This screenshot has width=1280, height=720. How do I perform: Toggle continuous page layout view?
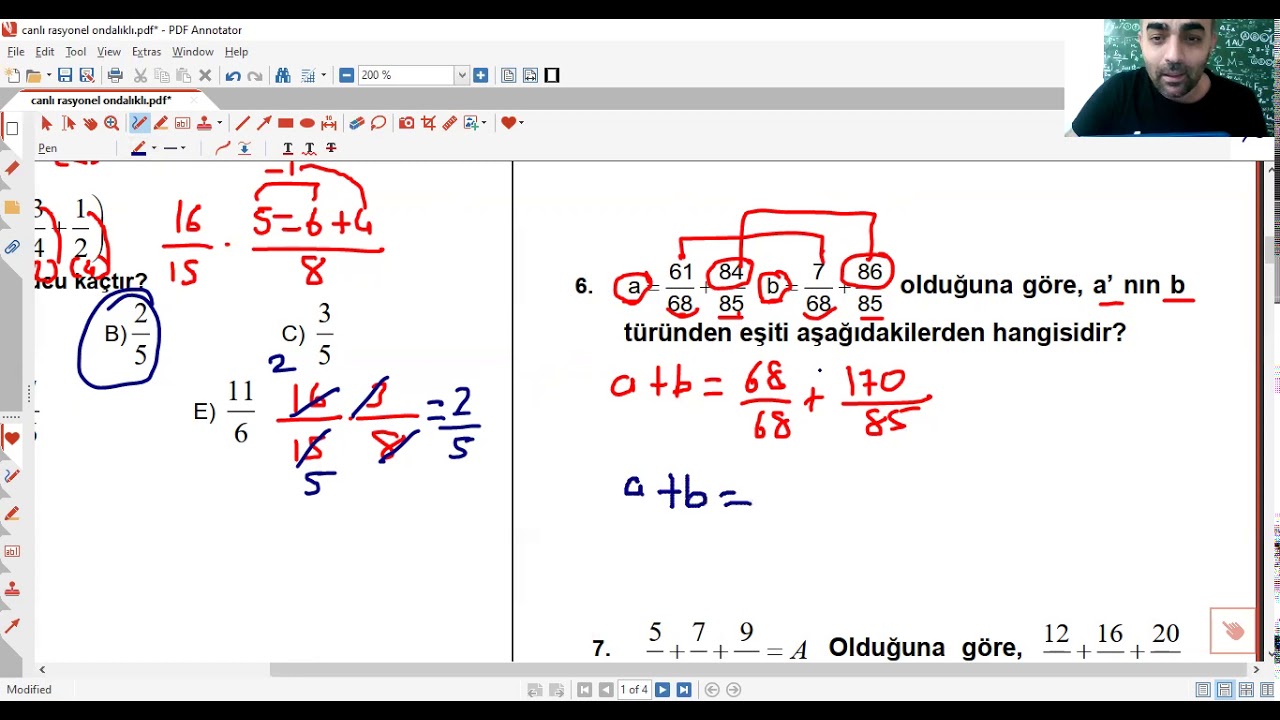1225,690
